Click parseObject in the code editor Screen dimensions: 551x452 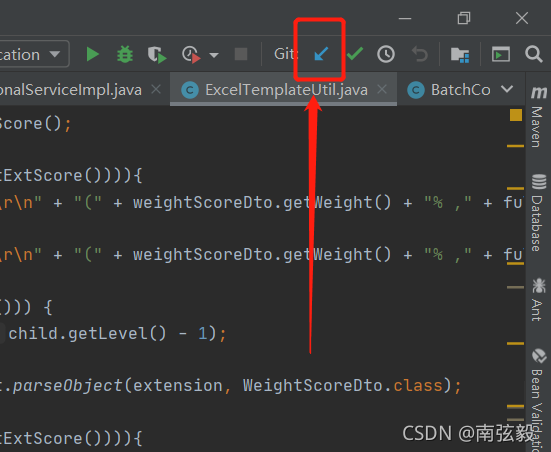pos(67,386)
